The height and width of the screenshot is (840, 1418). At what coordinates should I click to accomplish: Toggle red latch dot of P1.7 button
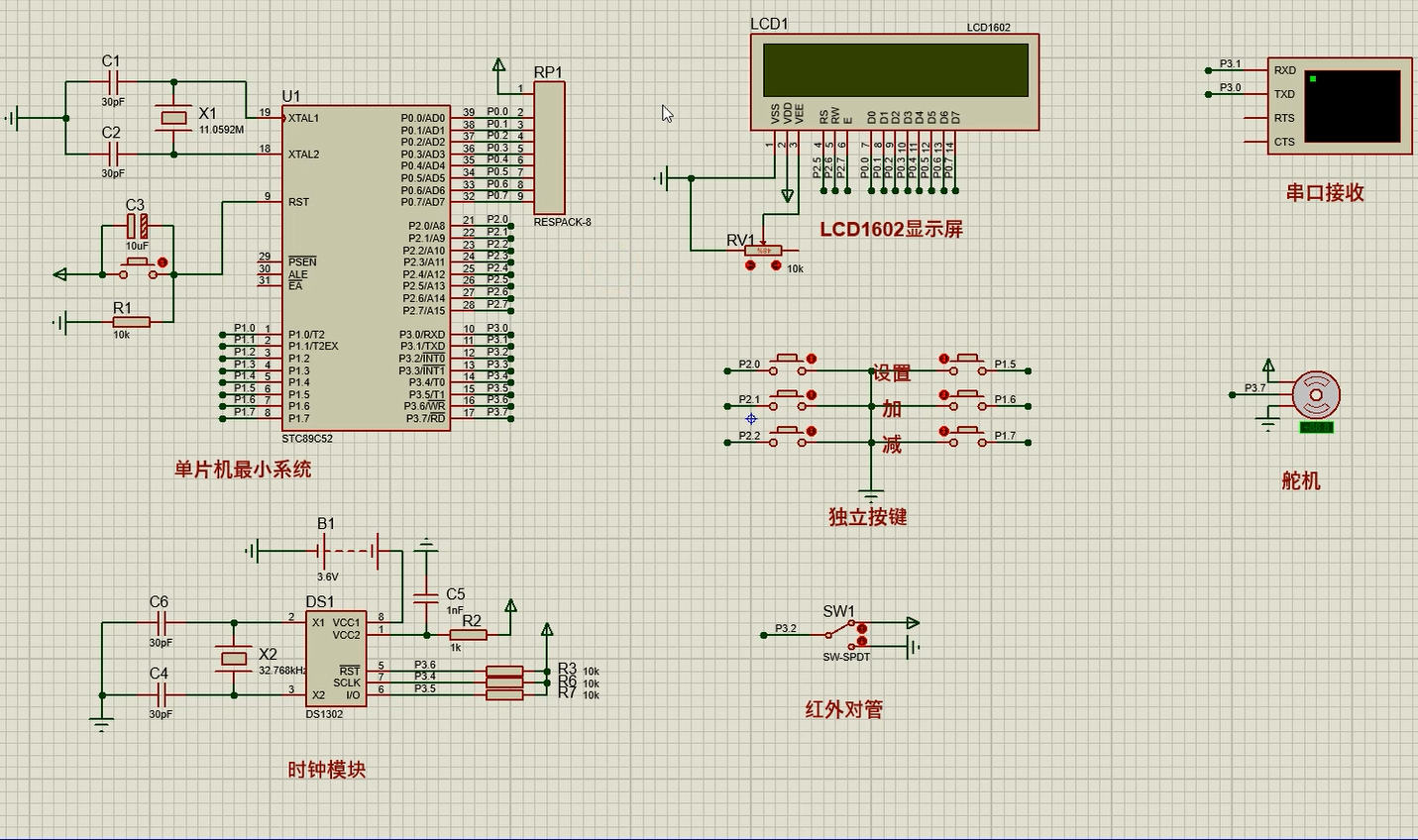(x=944, y=431)
